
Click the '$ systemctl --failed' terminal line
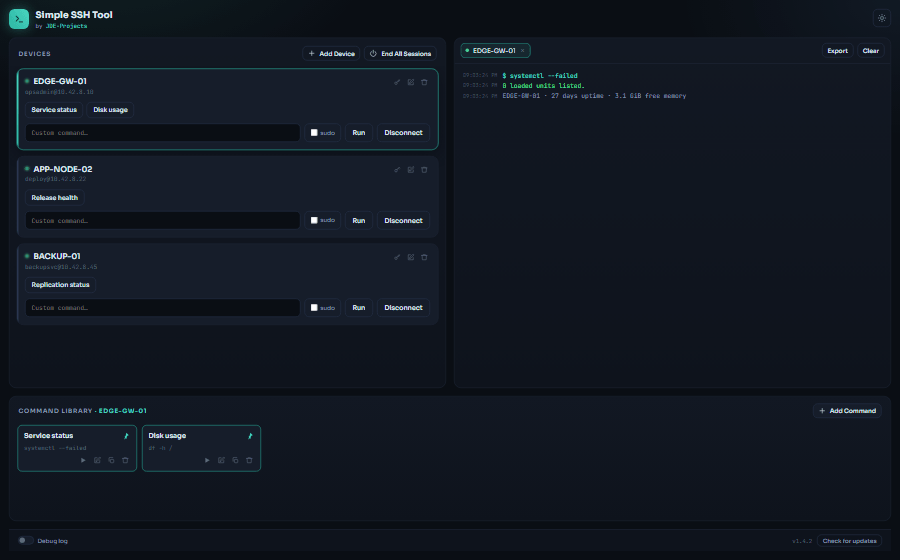[540, 76]
